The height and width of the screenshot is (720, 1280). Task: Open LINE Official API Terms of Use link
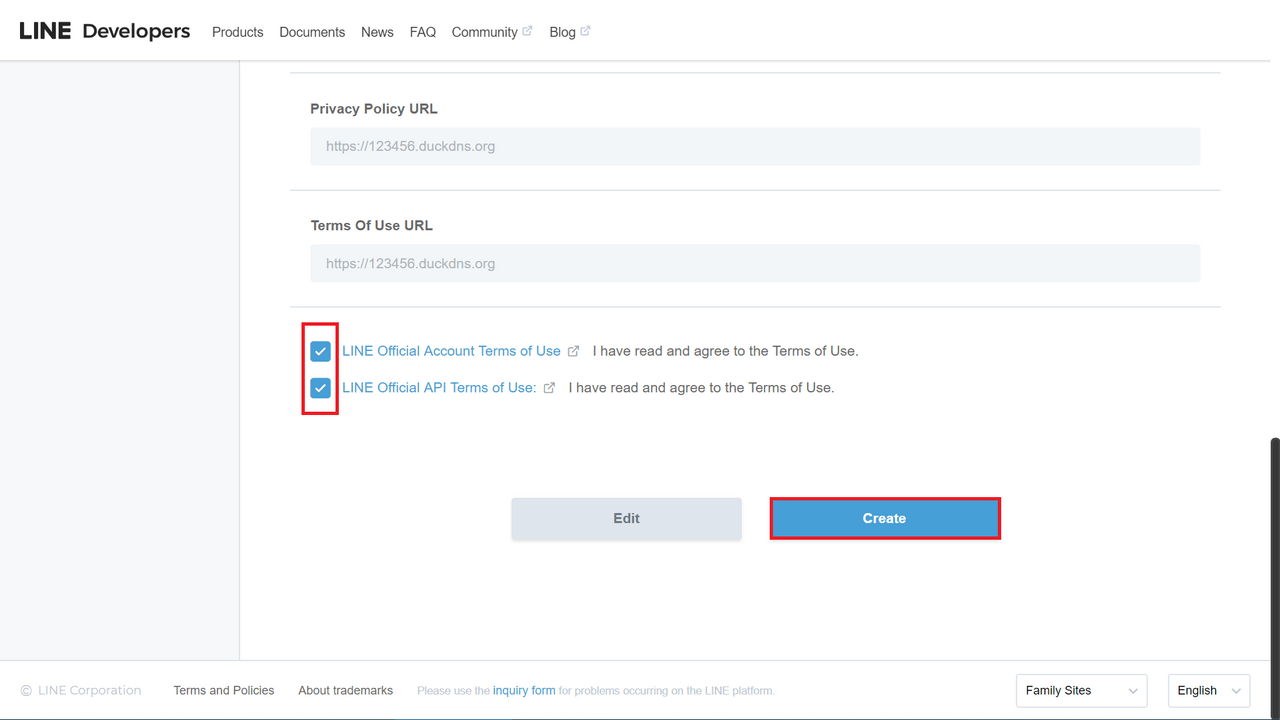tap(439, 388)
